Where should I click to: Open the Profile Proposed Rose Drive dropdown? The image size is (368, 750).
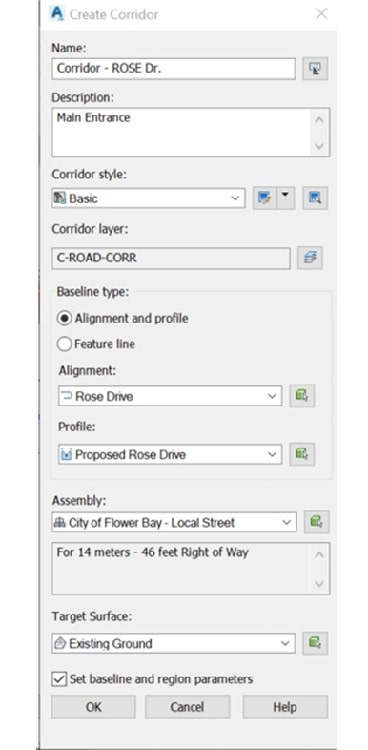click(170, 454)
